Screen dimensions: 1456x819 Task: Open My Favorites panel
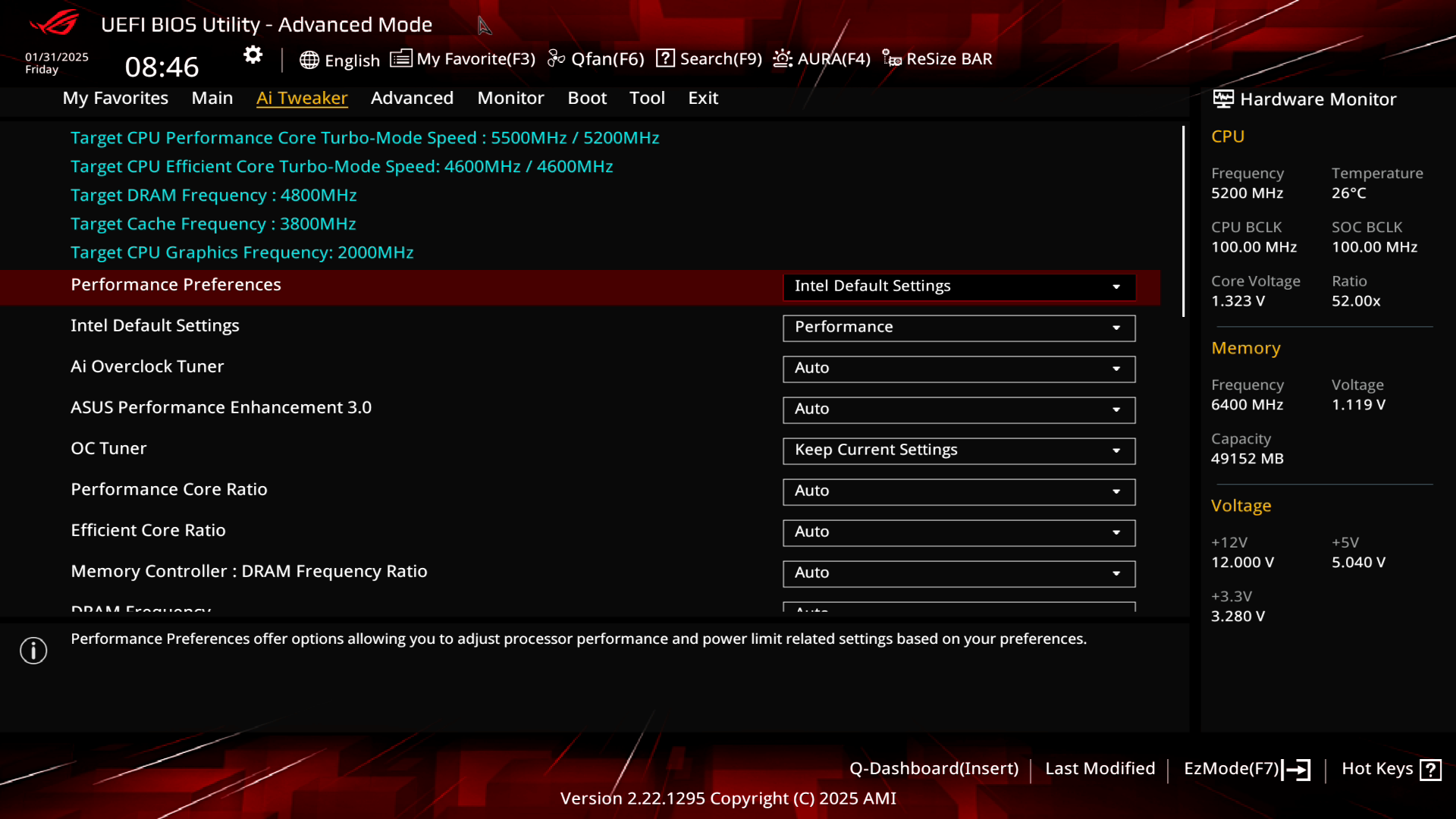[x=116, y=97]
